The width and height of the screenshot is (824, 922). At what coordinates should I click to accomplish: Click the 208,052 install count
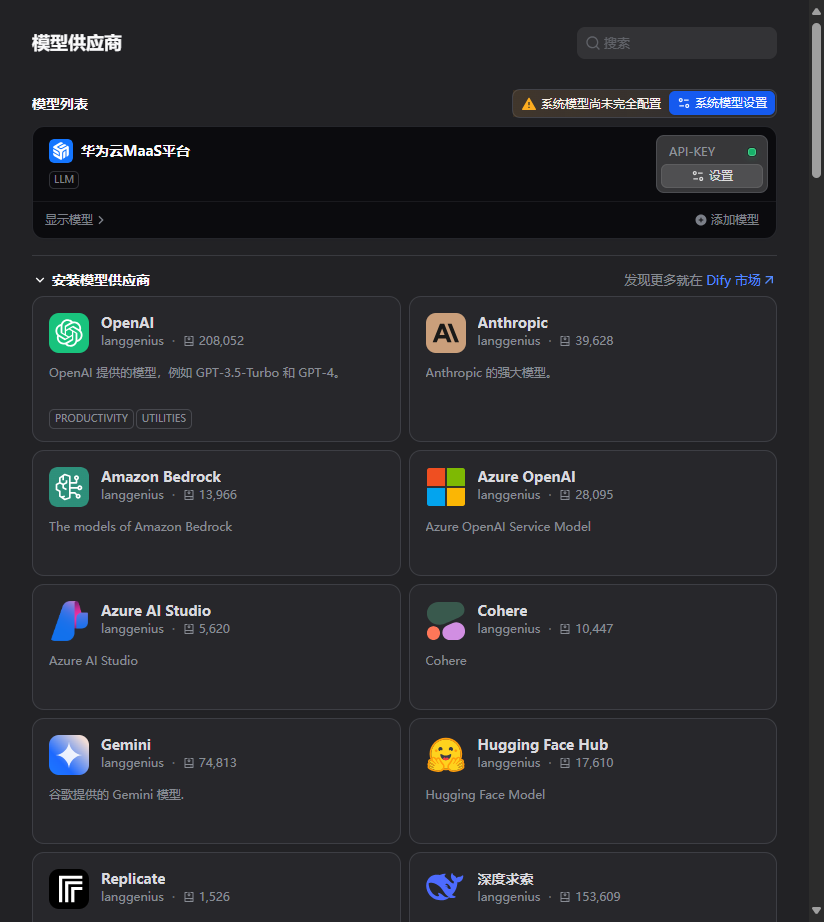(x=221, y=341)
